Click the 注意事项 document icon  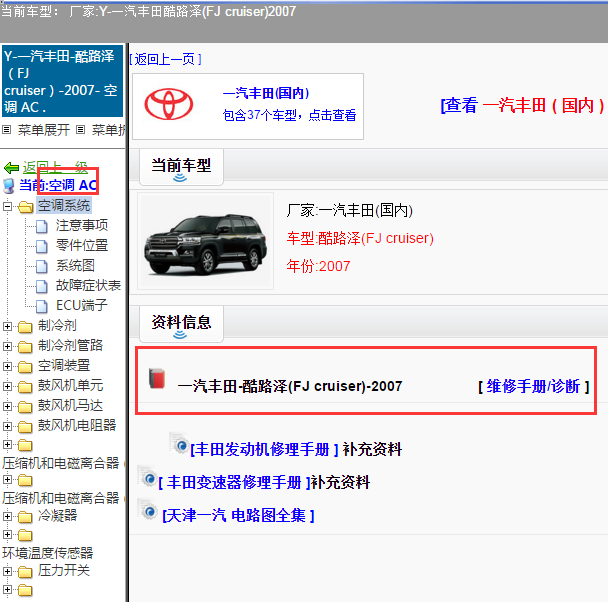coord(42,226)
